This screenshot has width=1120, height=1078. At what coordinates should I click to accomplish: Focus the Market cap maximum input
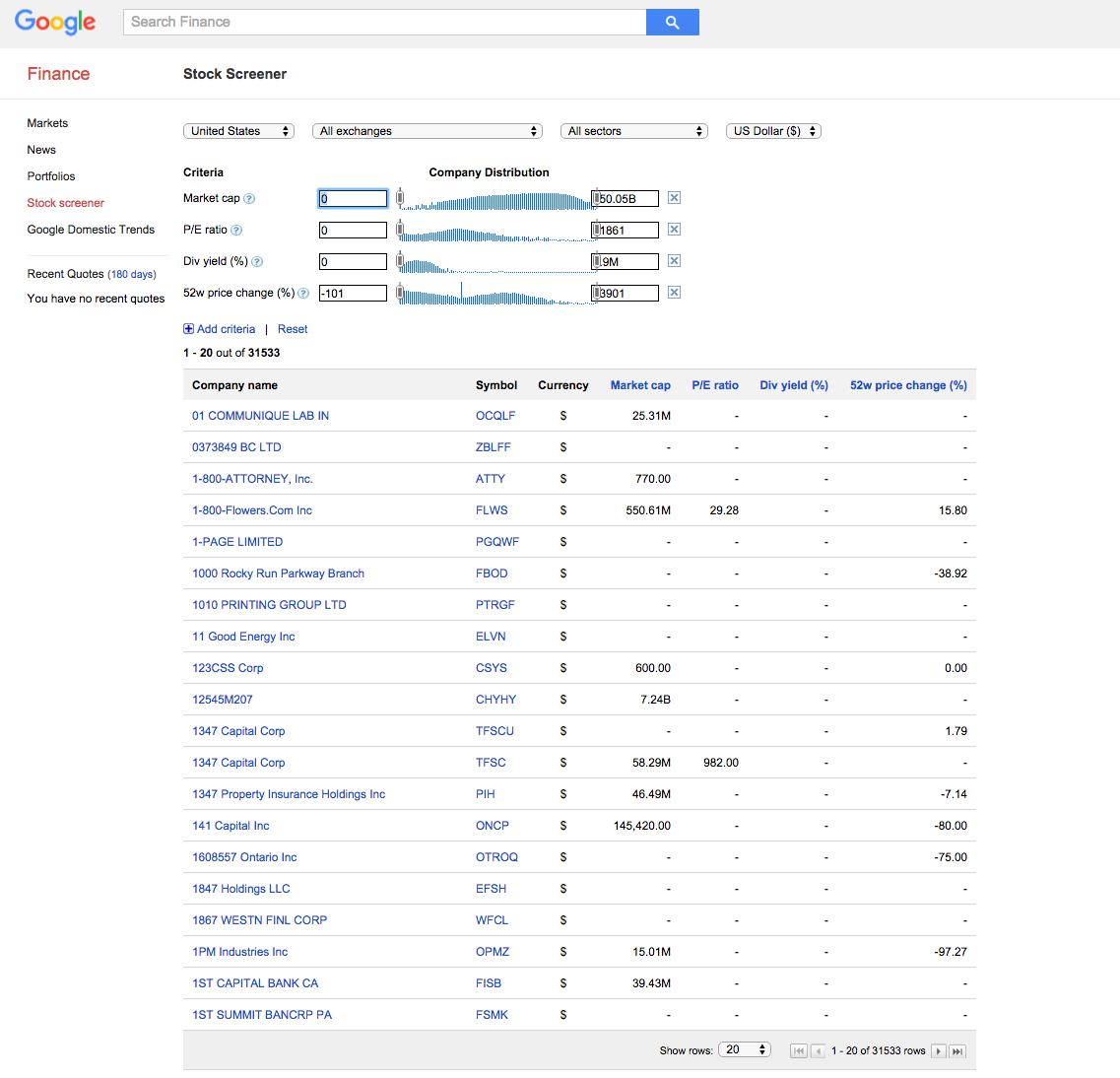625,199
